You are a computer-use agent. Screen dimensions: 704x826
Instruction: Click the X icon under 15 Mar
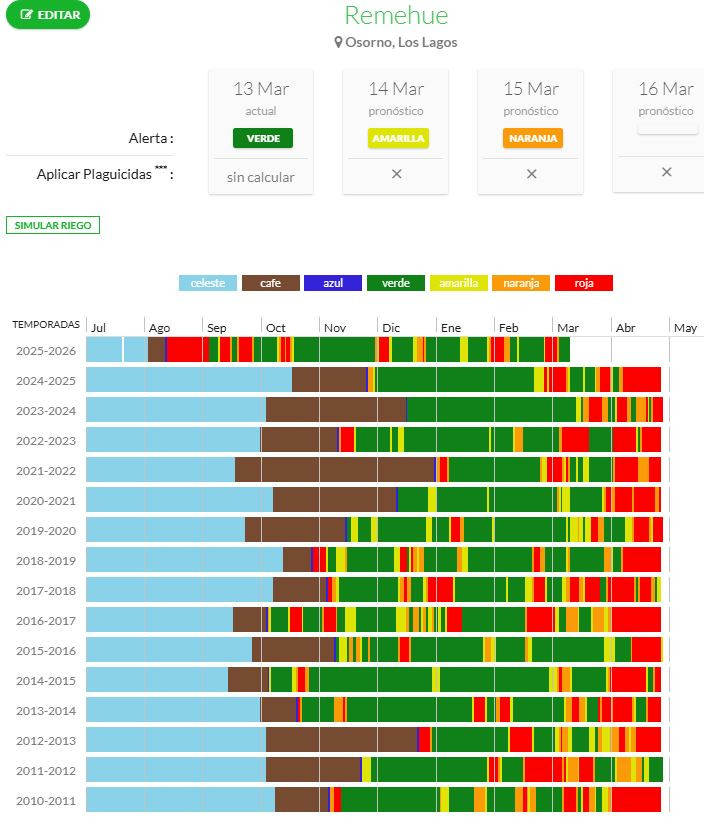(532, 174)
